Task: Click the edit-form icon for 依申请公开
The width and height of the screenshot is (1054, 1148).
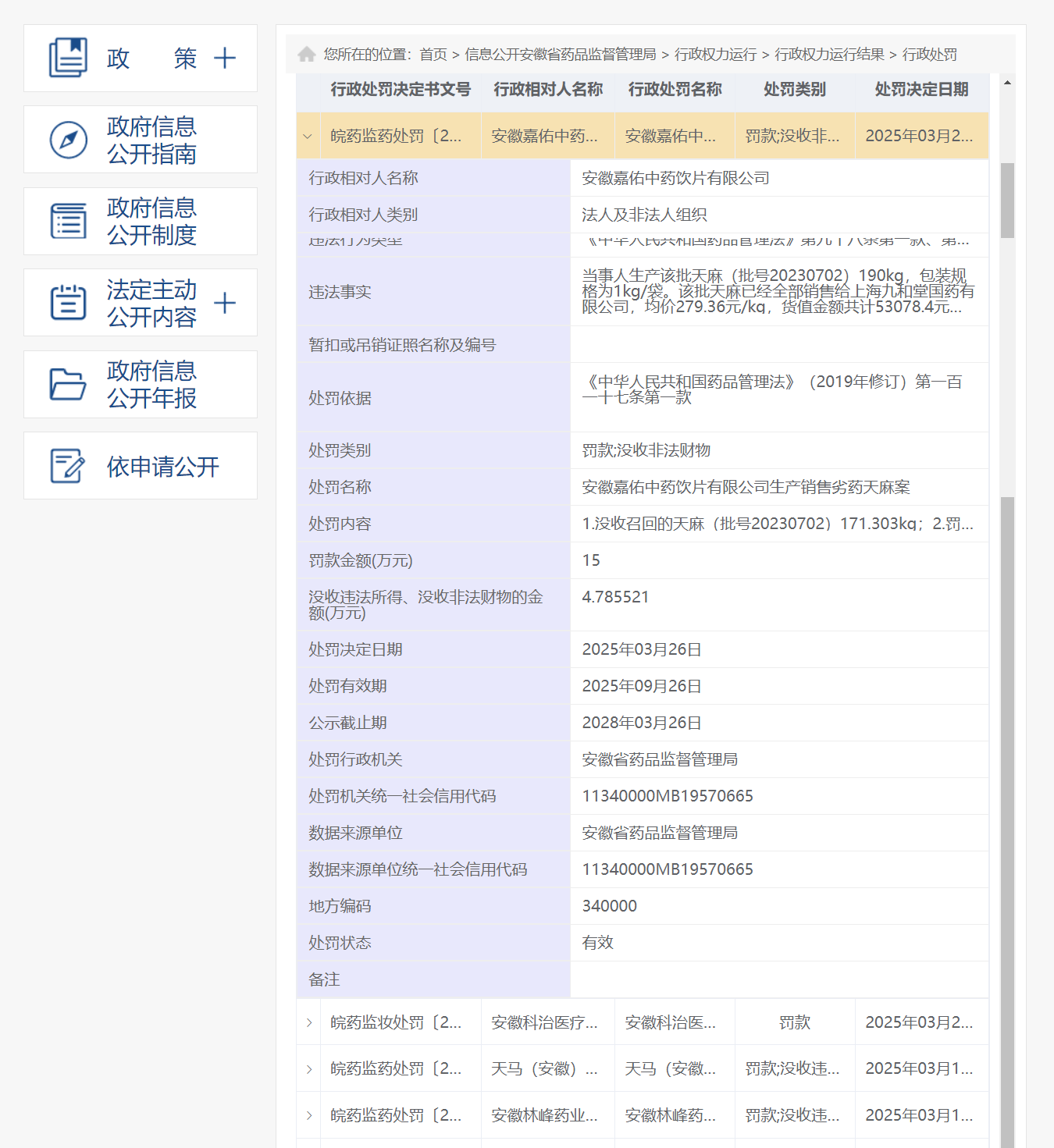Action: 67,466
